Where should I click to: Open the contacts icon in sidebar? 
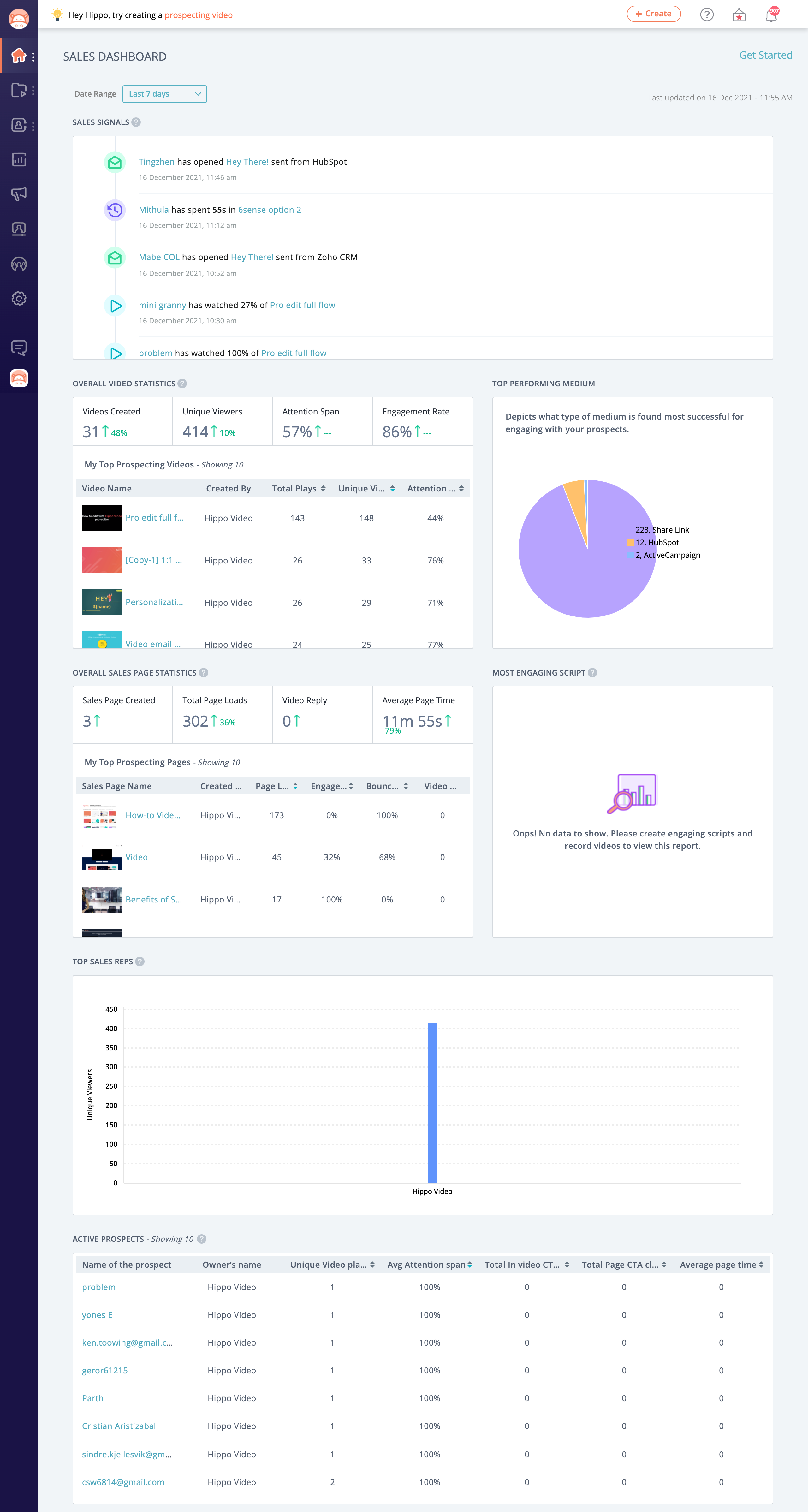click(19, 125)
